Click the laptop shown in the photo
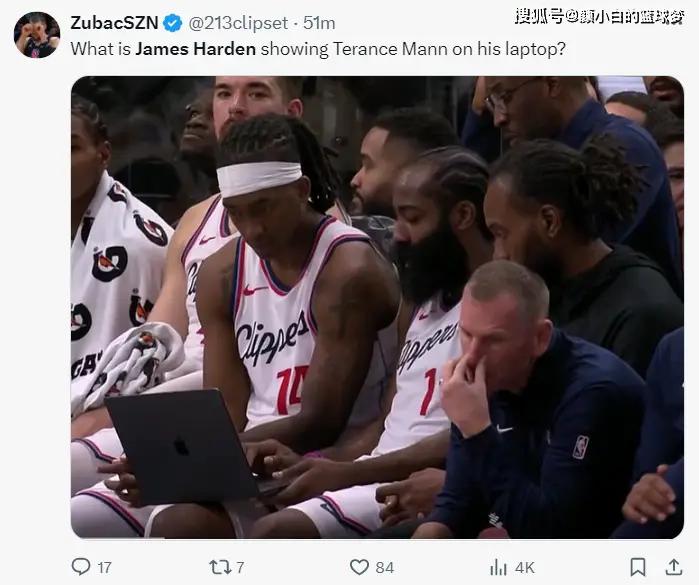 183,446
